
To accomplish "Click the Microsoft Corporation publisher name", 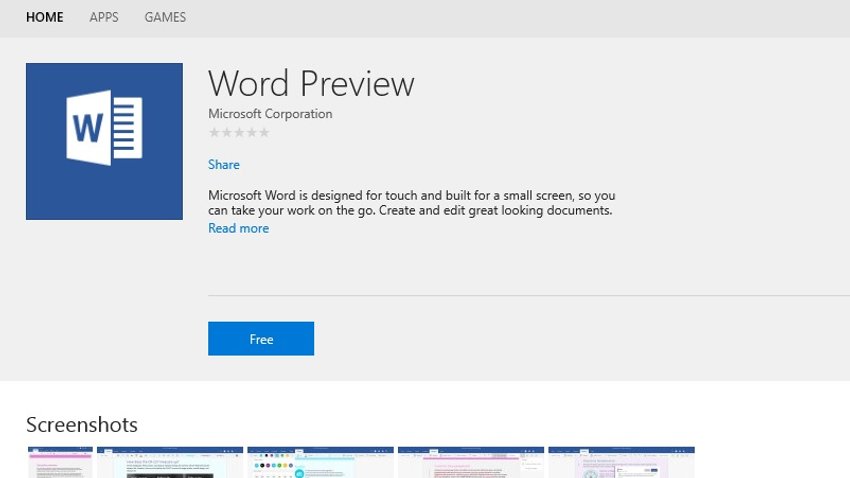I will click(270, 114).
